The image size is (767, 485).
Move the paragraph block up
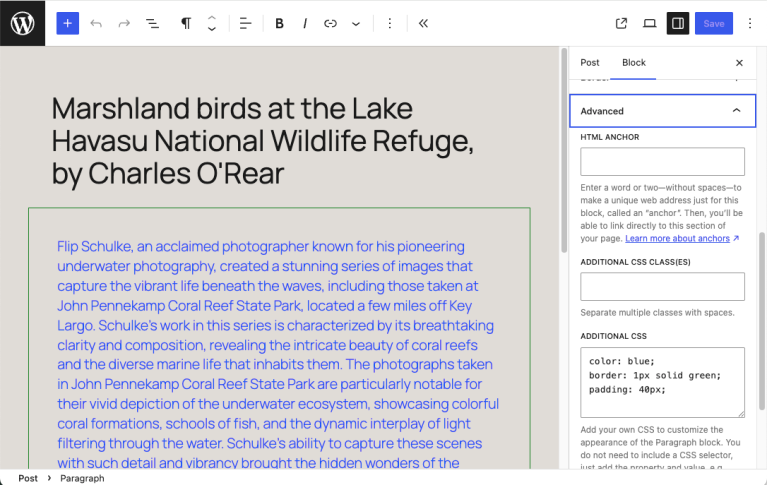pos(212,18)
